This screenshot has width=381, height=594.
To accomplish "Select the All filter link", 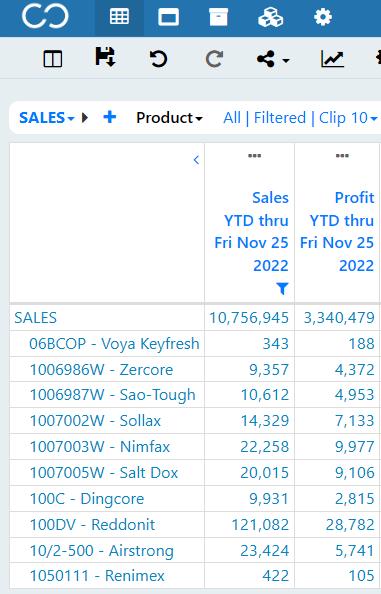I will (x=232, y=118).
